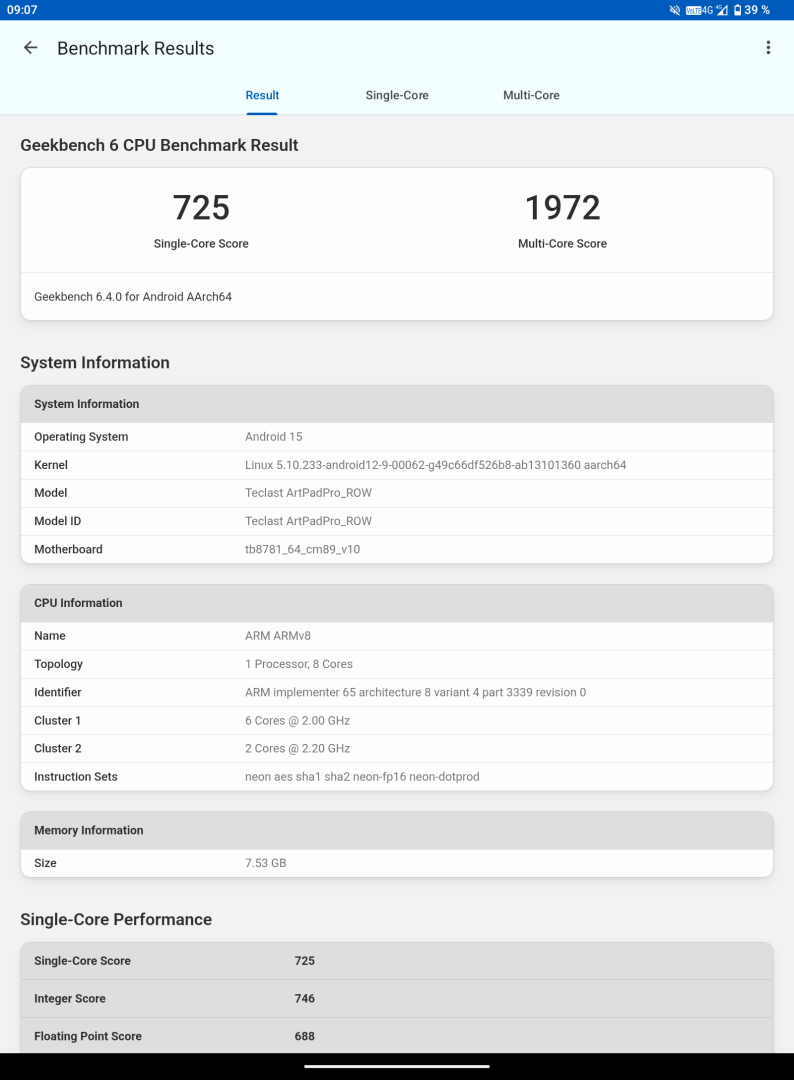Tap the Integer Score 746 value
Viewport: 794px width, 1080px height.
(304, 998)
